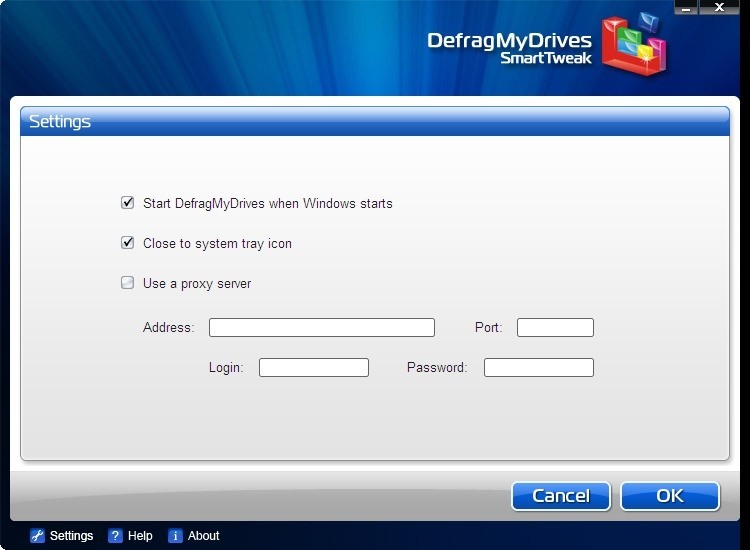Click the question mark Help icon

point(115,536)
